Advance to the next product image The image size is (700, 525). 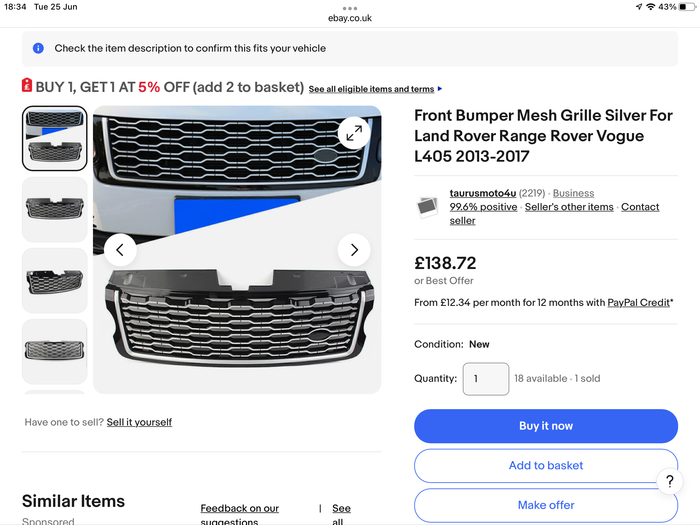(354, 250)
